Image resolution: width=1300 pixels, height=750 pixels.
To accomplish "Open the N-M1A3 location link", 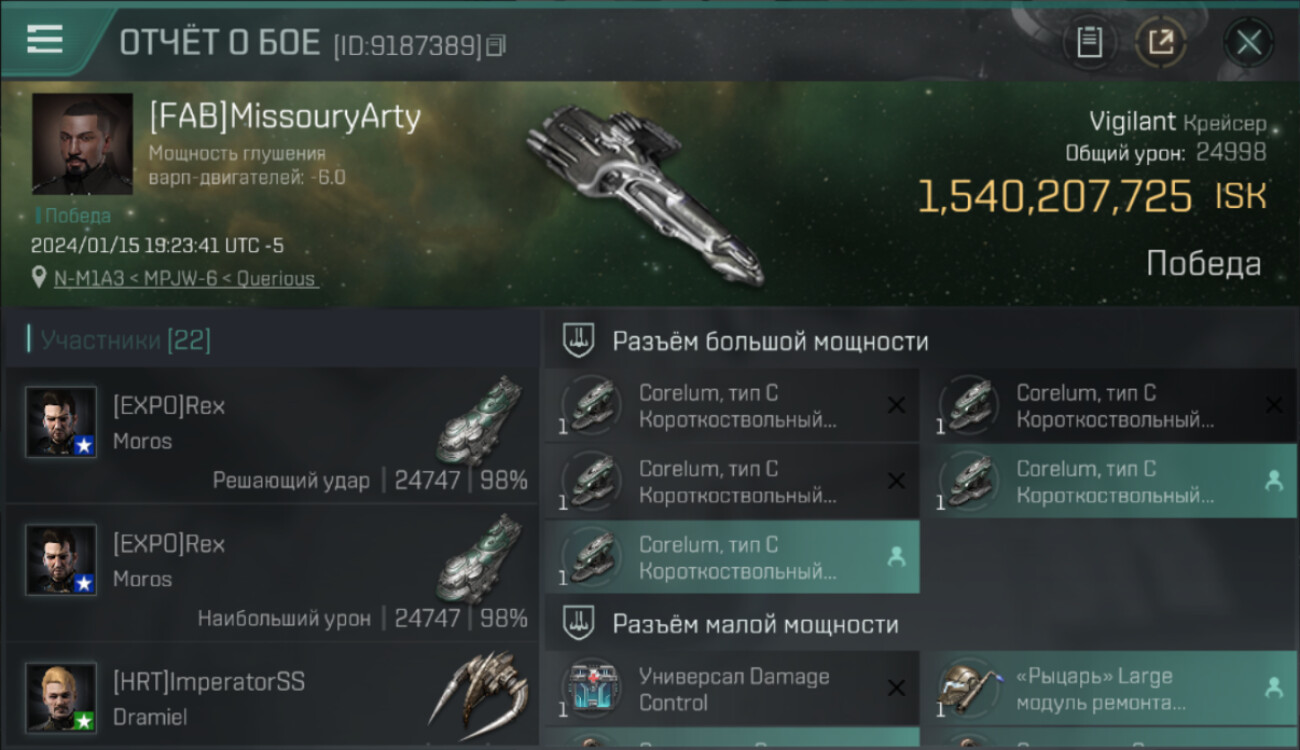I will [x=186, y=278].
